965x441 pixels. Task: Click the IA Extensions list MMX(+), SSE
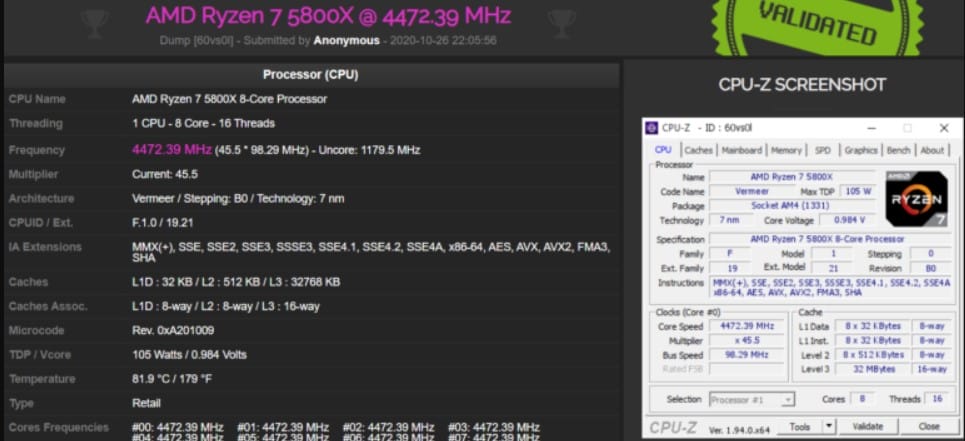coord(370,253)
